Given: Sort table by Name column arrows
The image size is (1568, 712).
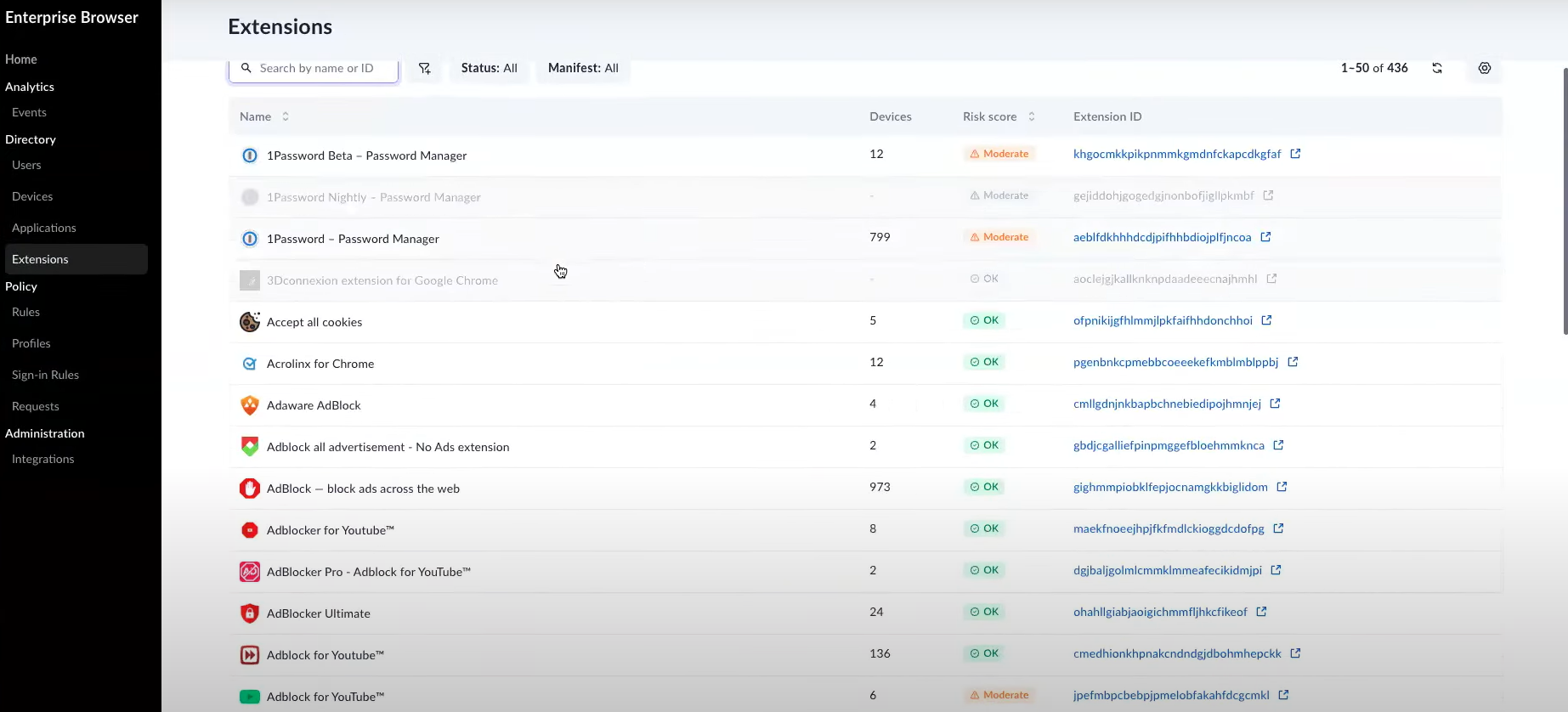Looking at the screenshot, I should coord(286,116).
